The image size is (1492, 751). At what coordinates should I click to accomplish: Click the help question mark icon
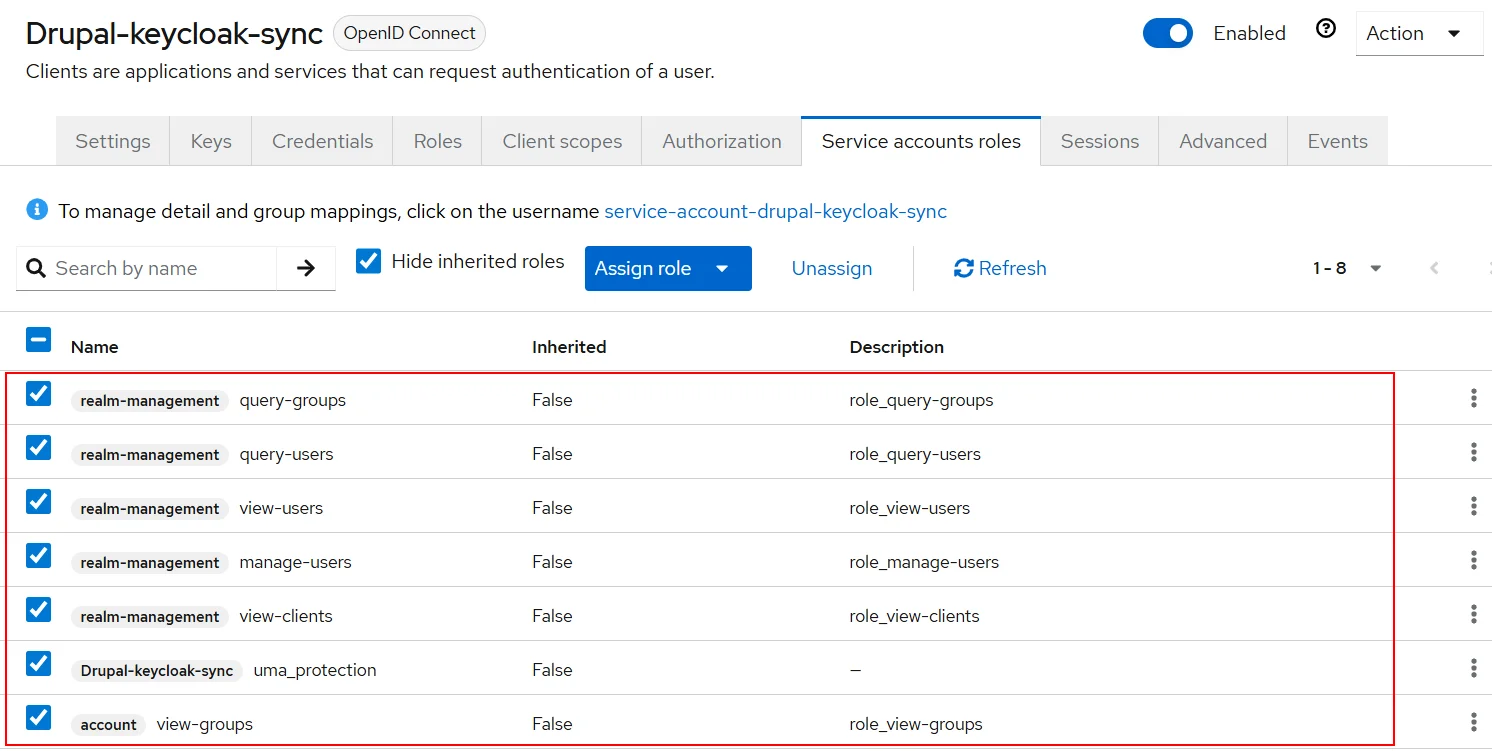pos(1326,30)
